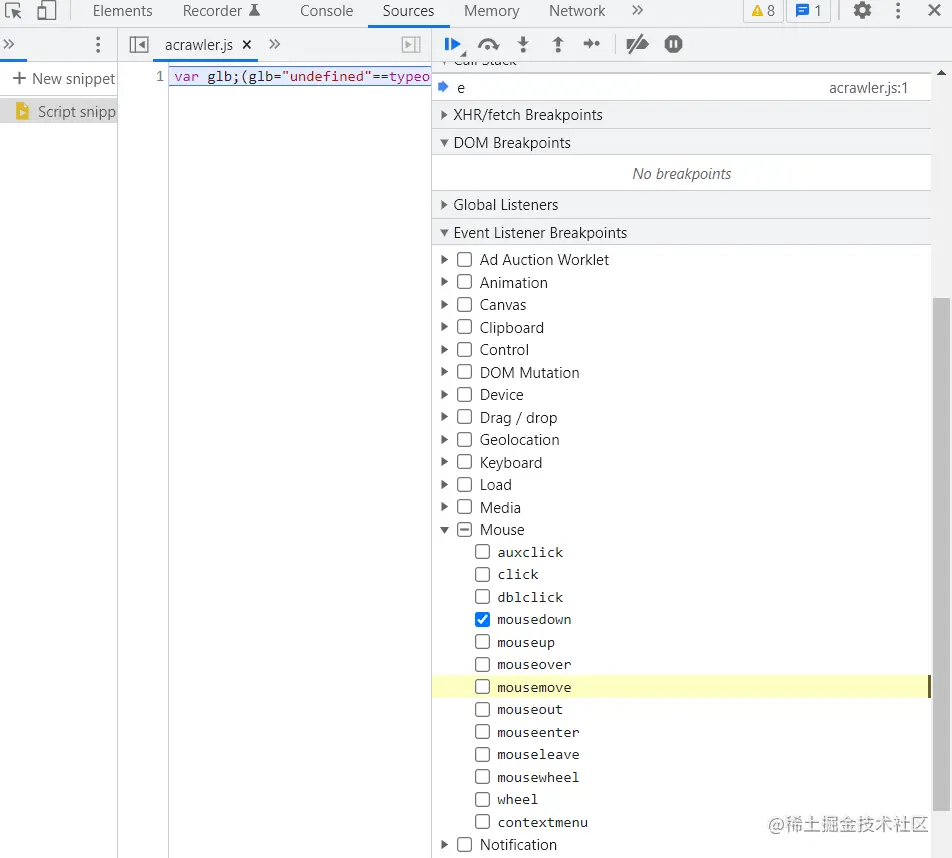Screen dimensions: 952x858
Task: Uncheck the mousedown event listener breakpoint
Action: tap(482, 619)
